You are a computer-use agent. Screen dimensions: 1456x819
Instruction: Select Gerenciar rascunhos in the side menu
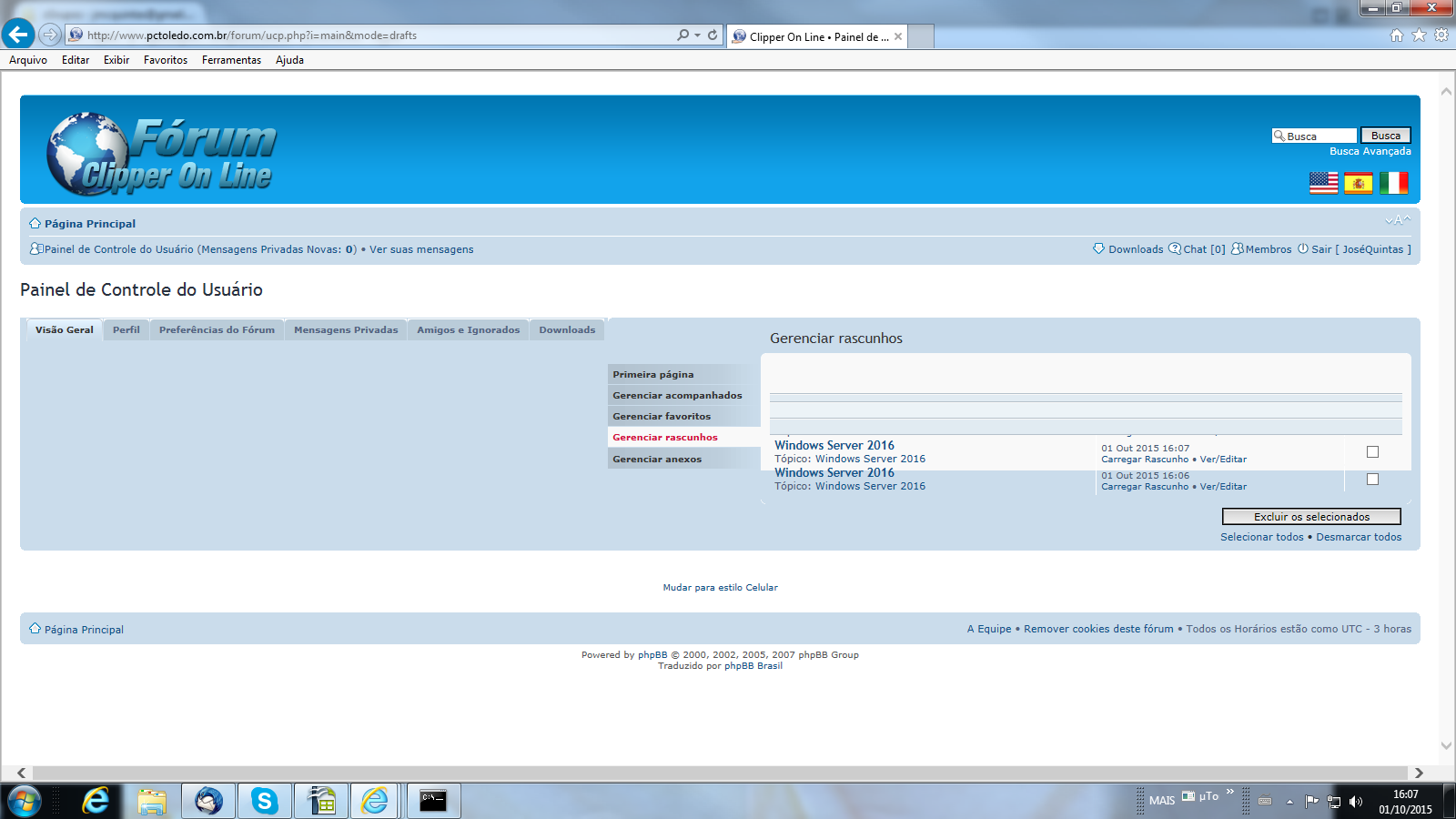coord(684,437)
